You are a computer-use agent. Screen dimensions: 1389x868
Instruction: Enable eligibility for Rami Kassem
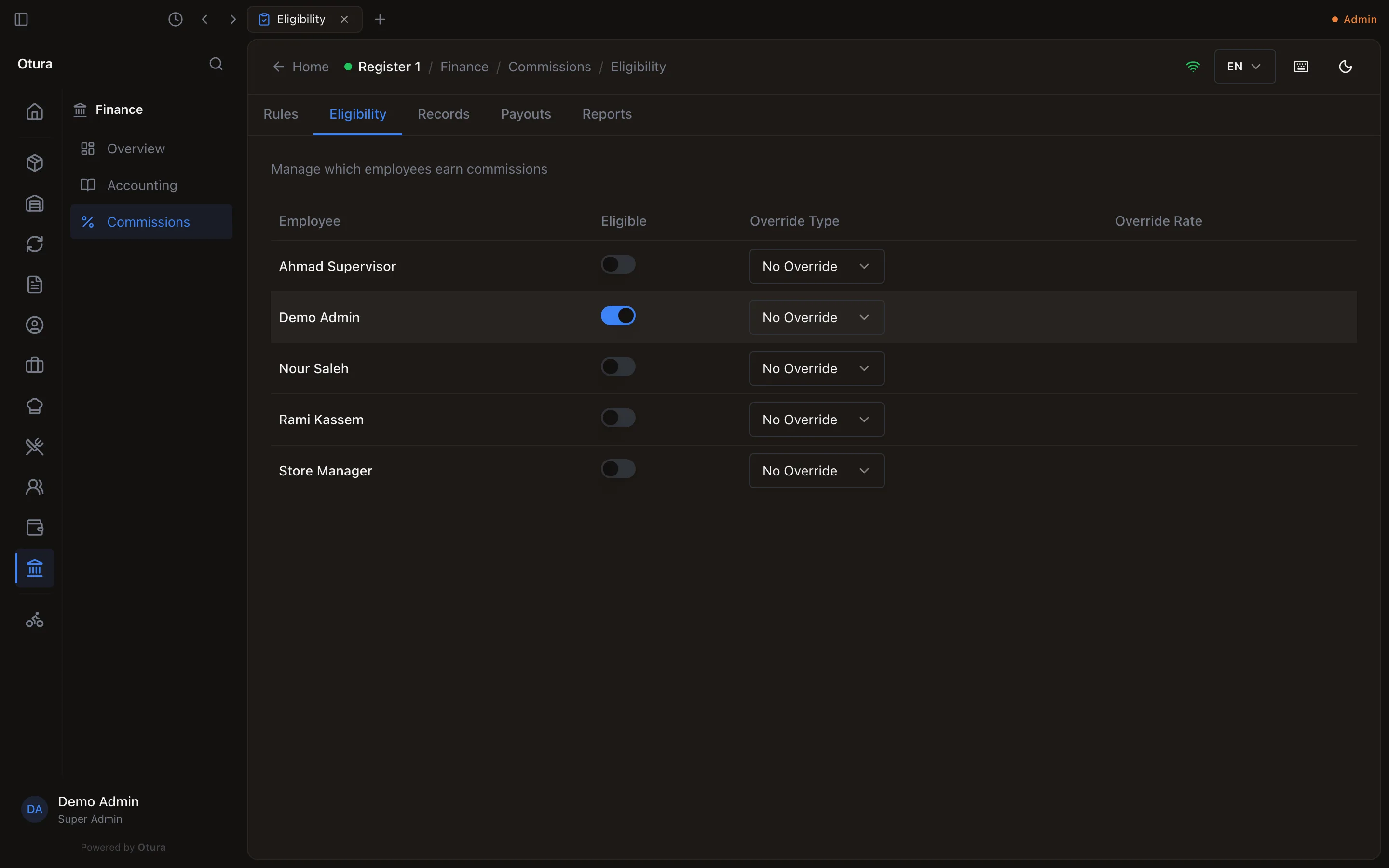[618, 418]
